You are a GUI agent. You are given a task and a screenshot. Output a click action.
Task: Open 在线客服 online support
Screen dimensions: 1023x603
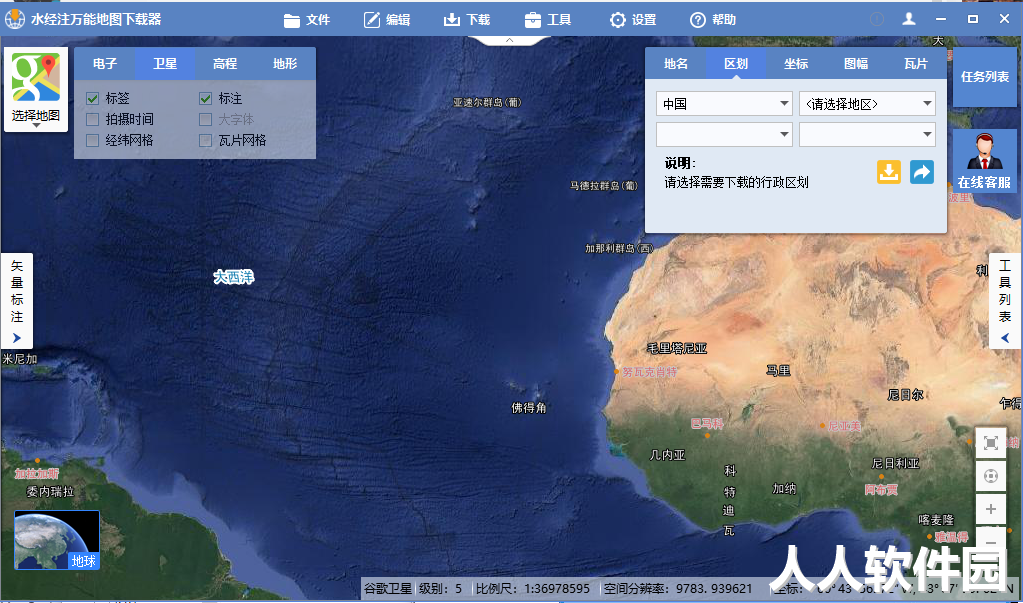(985, 161)
